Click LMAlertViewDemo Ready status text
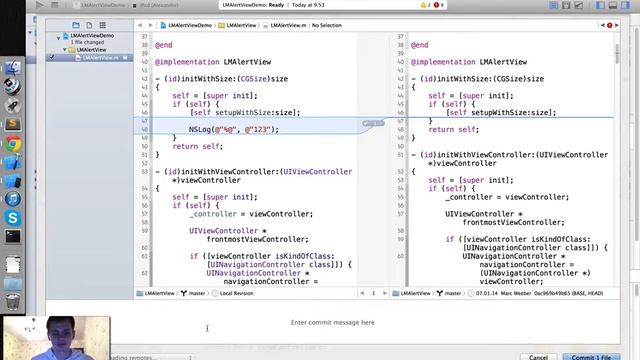The width and height of the screenshot is (640, 360). (253, 5)
